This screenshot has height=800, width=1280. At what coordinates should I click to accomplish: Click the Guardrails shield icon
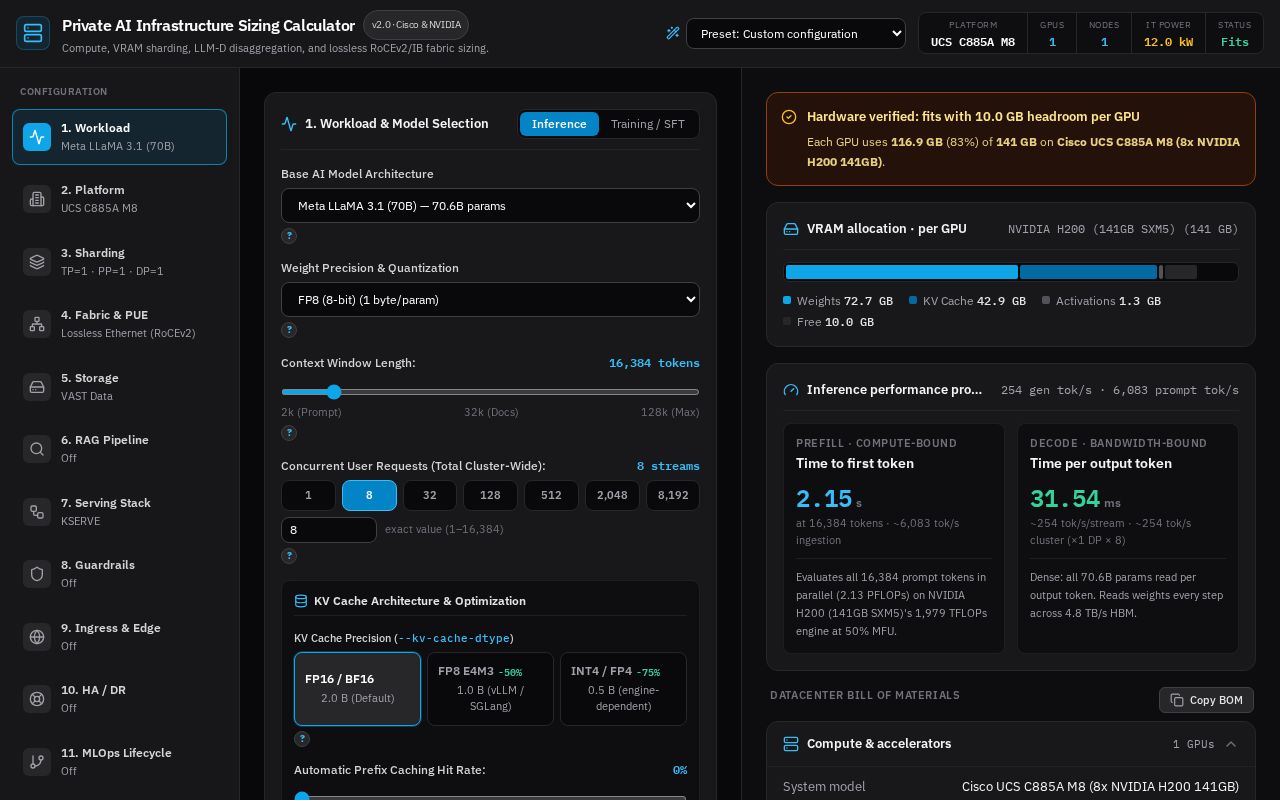(37, 574)
